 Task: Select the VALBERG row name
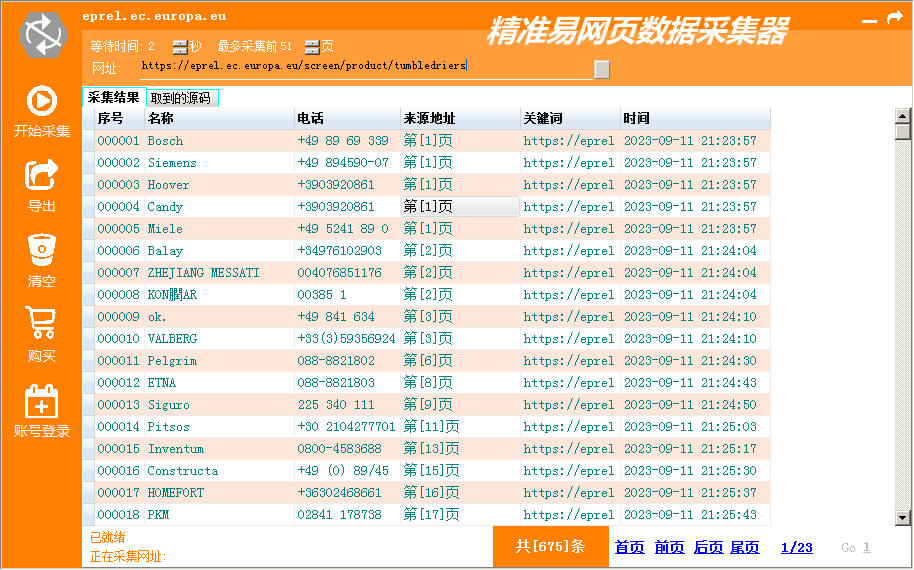click(x=172, y=339)
